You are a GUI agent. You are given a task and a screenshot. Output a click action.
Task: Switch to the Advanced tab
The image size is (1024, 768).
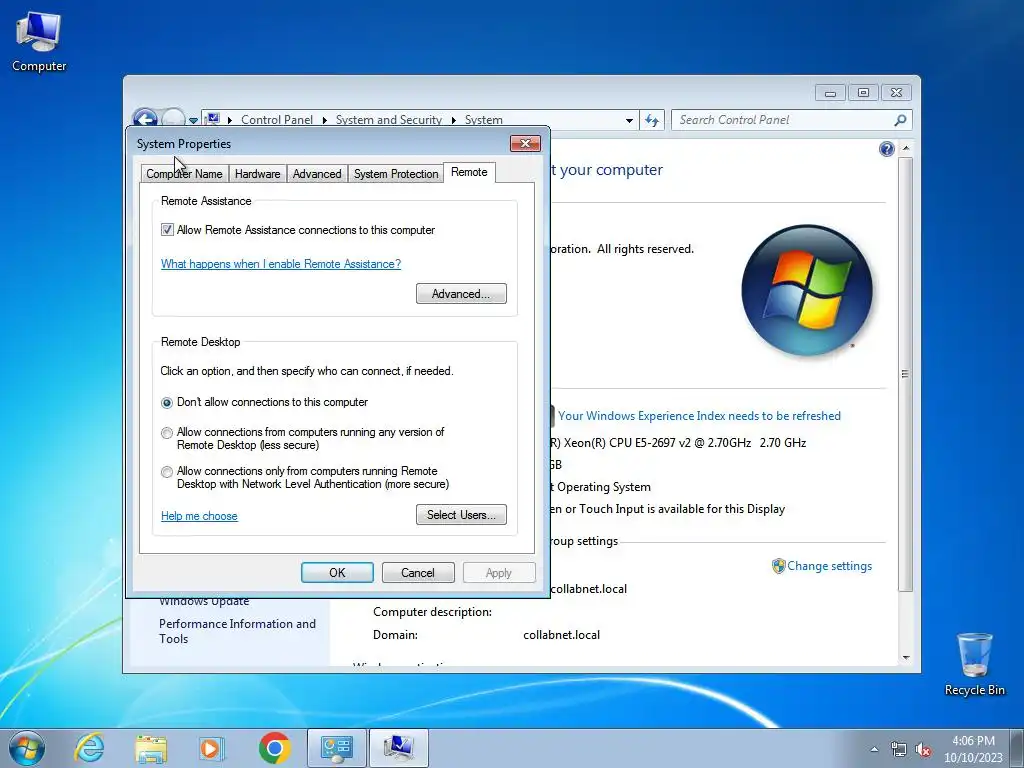(x=317, y=174)
